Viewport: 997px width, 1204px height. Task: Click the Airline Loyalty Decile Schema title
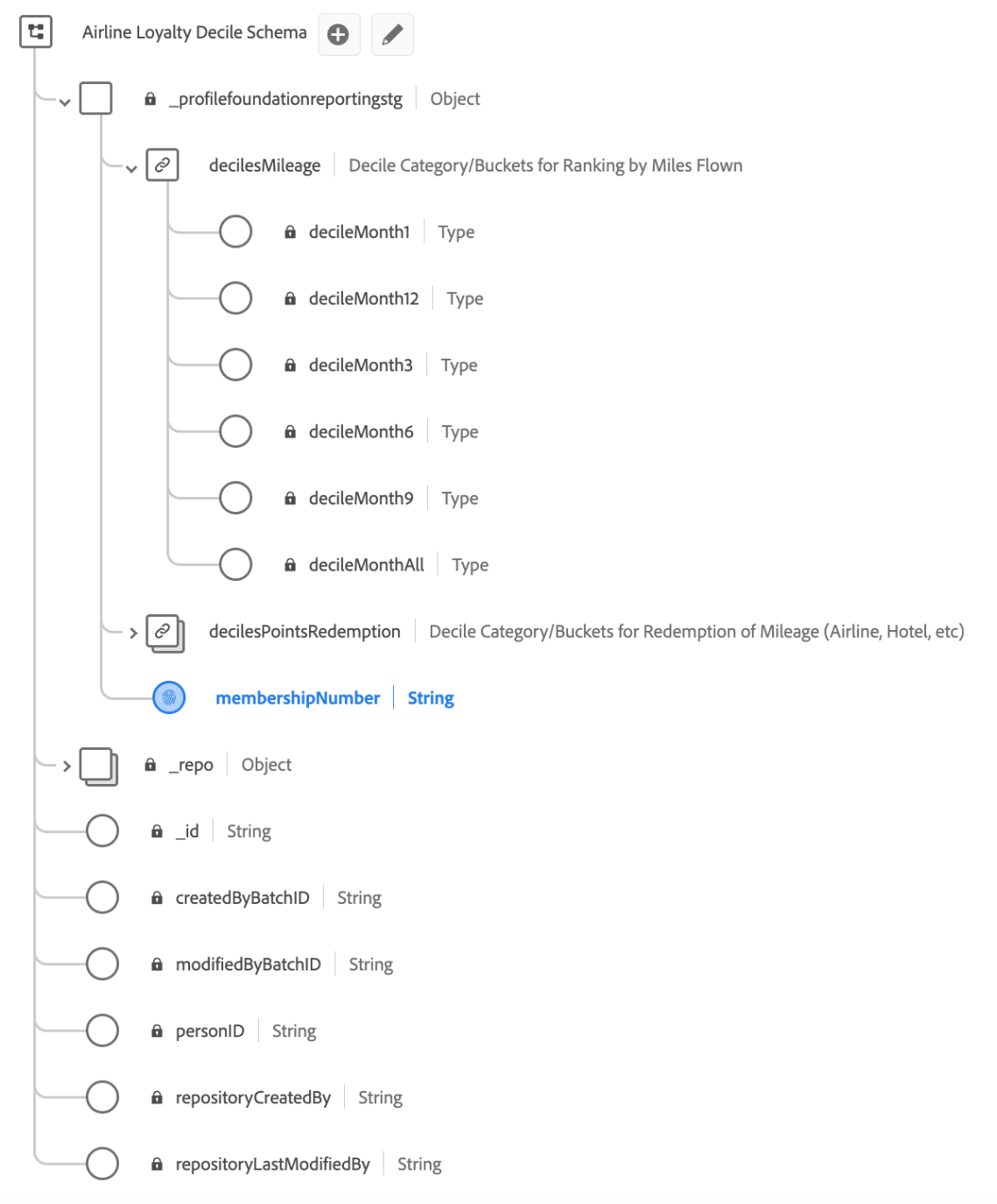tap(194, 32)
